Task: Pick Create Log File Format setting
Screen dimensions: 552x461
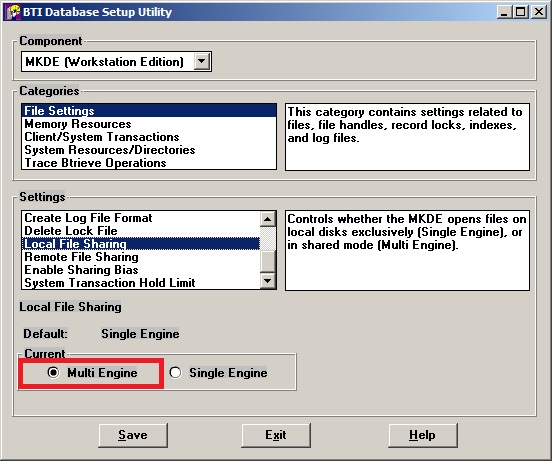Action: pyautogui.click(x=88, y=218)
